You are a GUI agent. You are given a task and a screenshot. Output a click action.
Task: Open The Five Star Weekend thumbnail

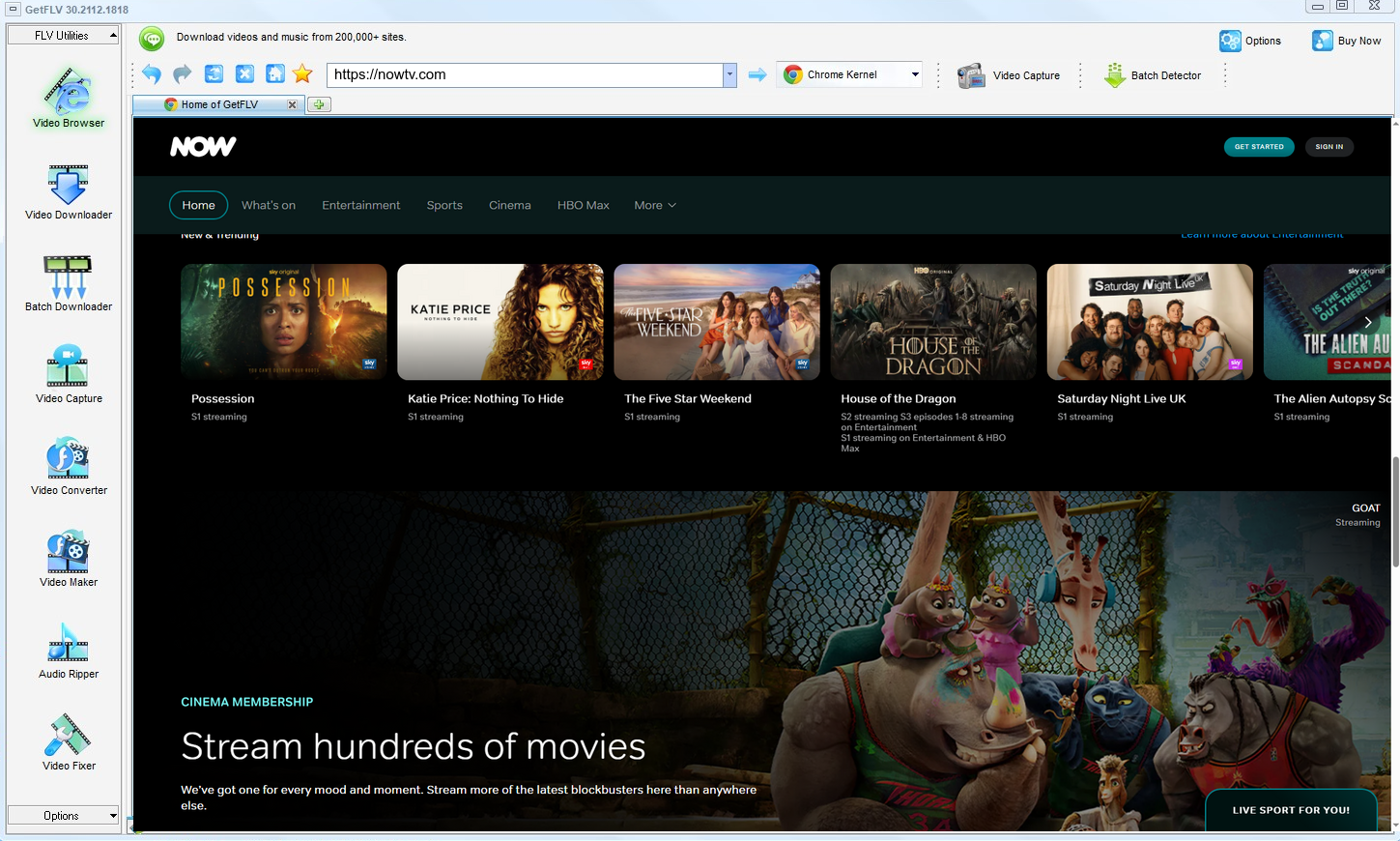(717, 322)
